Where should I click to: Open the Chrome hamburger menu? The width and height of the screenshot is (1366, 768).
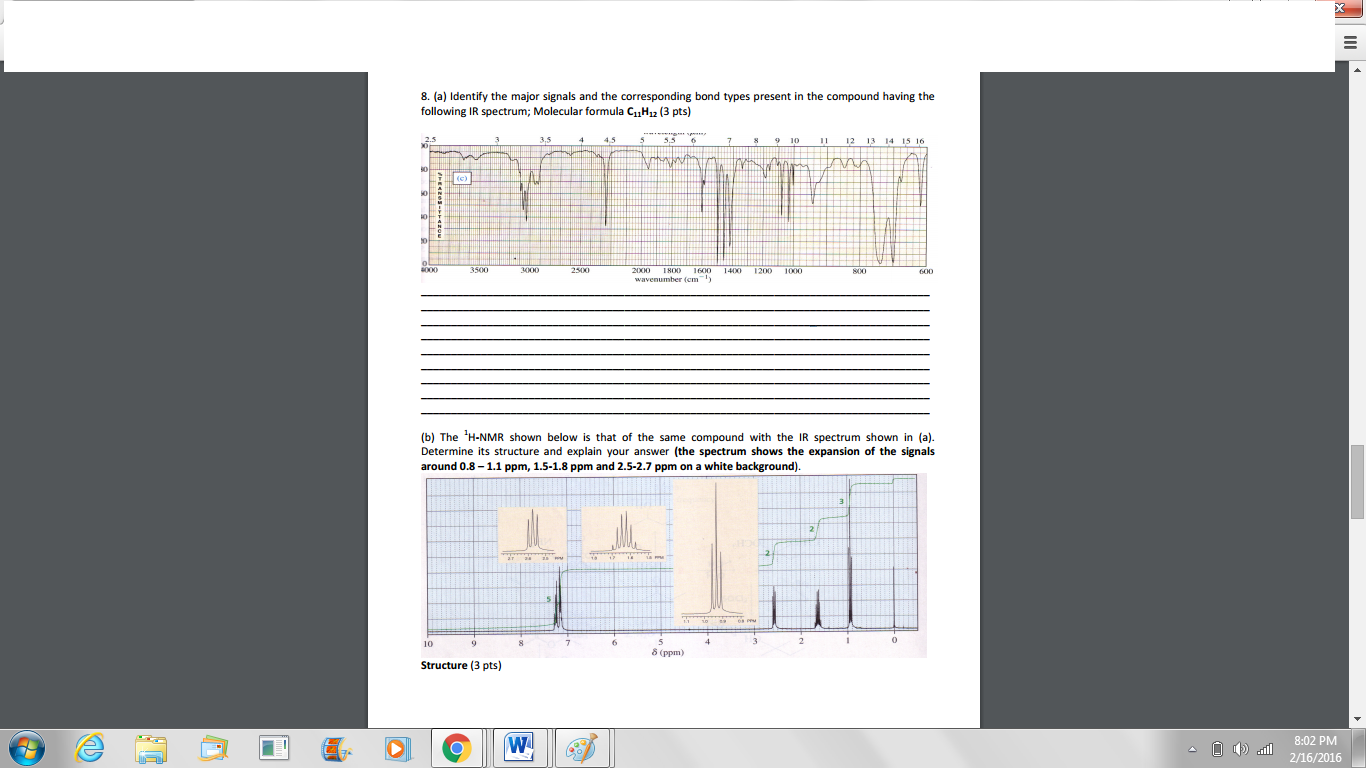point(1349,43)
